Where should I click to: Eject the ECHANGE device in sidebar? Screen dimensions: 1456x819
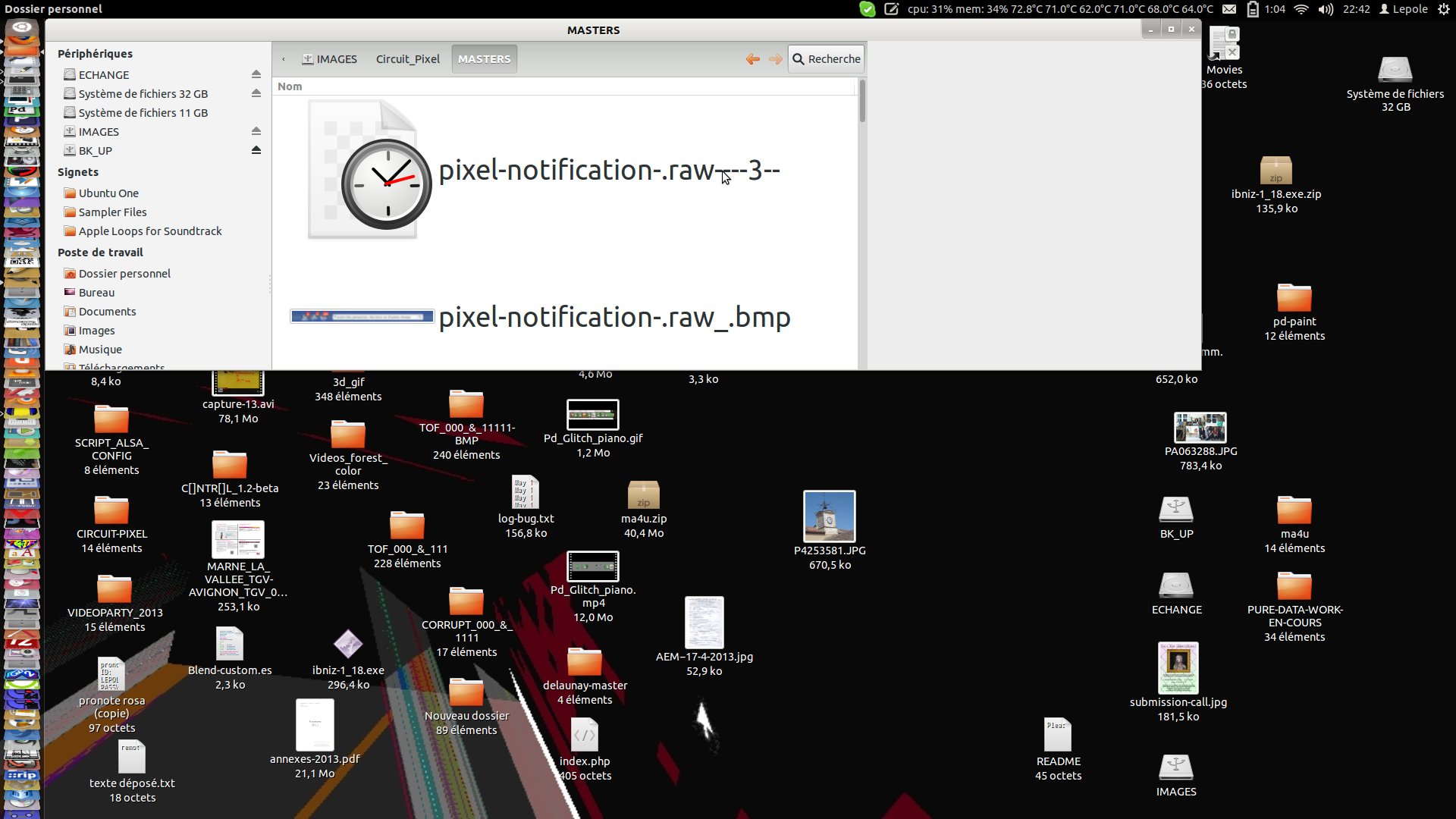(256, 74)
